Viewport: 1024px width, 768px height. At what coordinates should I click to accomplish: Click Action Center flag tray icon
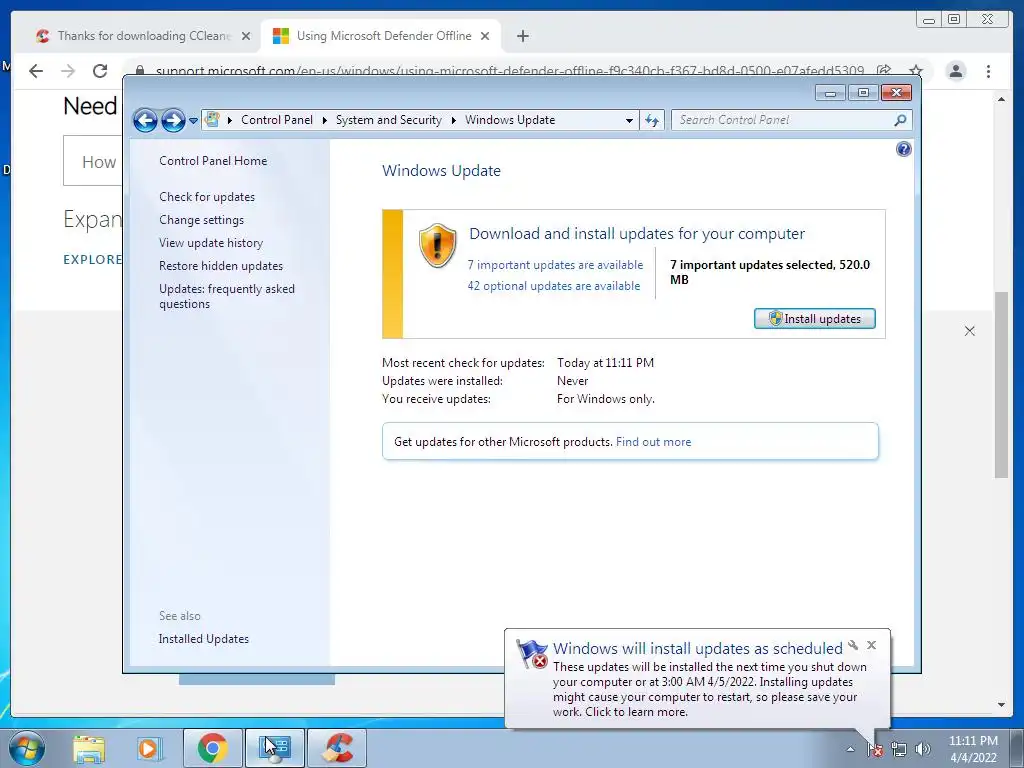click(875, 749)
